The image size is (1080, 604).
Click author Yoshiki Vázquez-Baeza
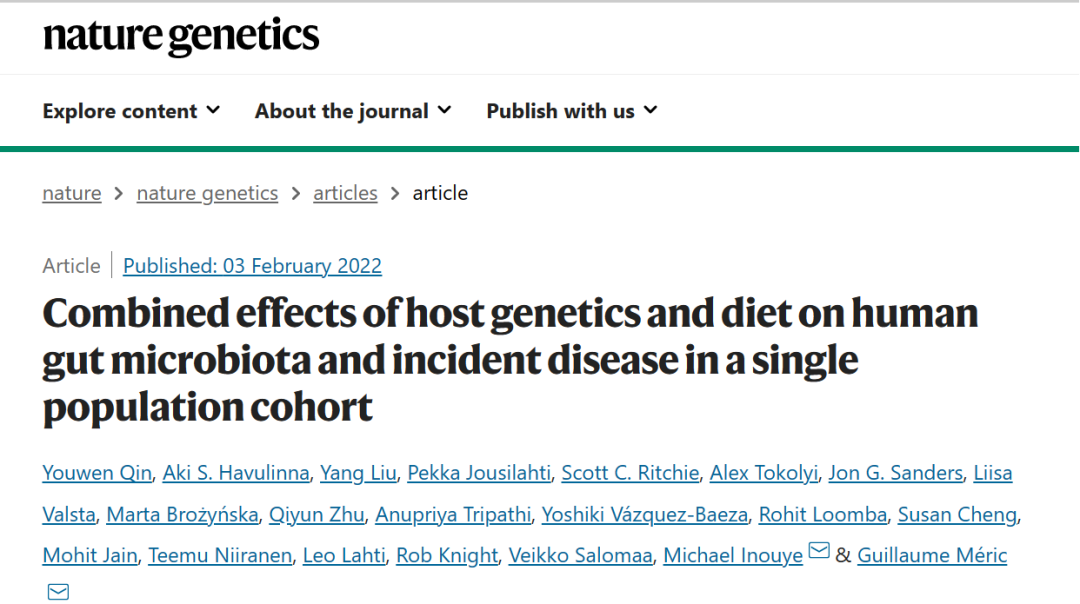pyautogui.click(x=644, y=515)
